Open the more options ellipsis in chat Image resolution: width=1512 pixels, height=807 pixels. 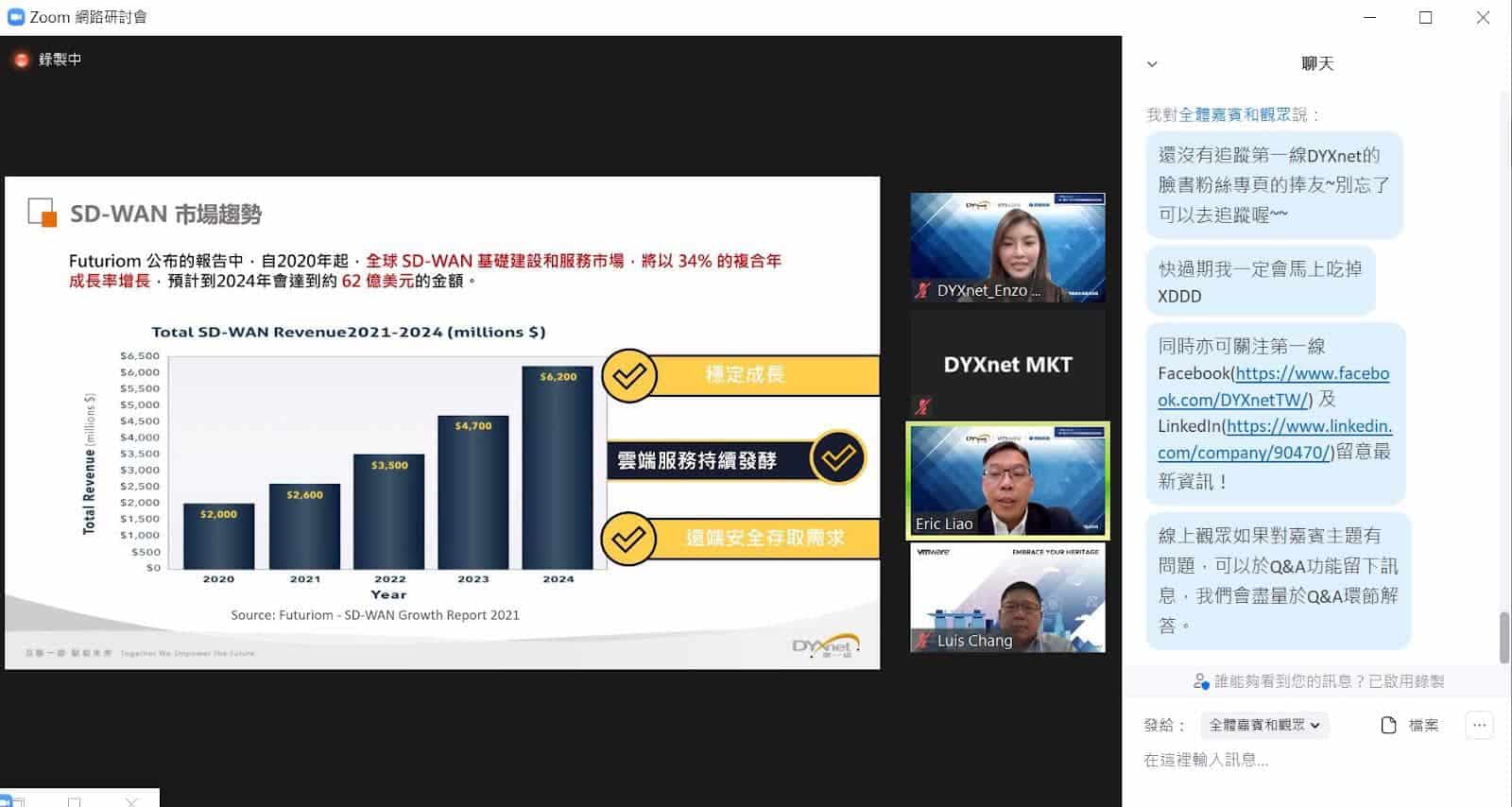[1480, 725]
